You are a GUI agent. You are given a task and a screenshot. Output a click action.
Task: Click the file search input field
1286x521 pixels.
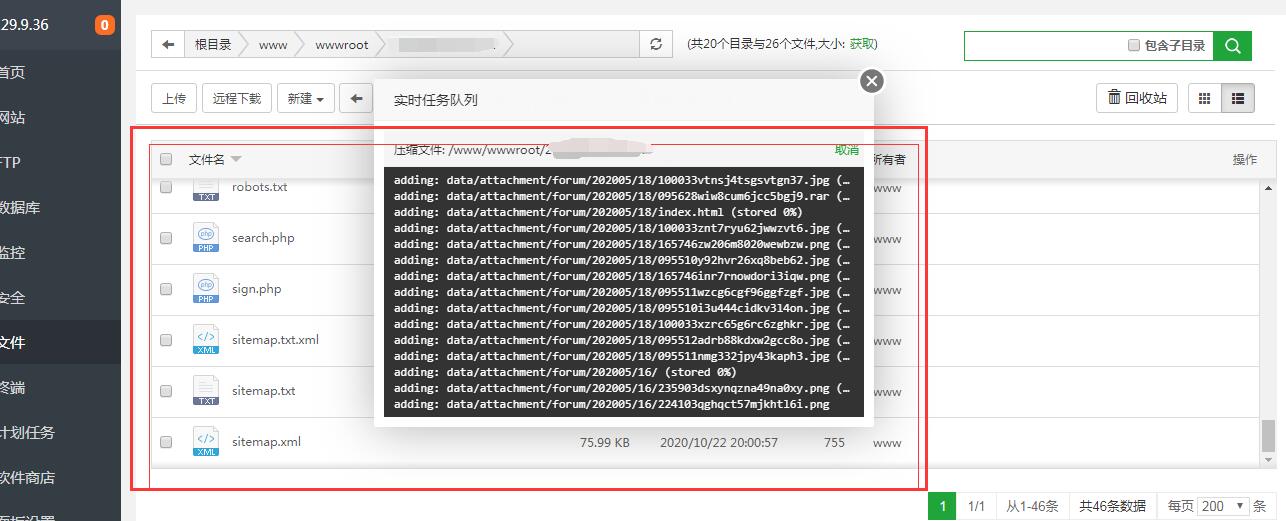[x=1043, y=45]
